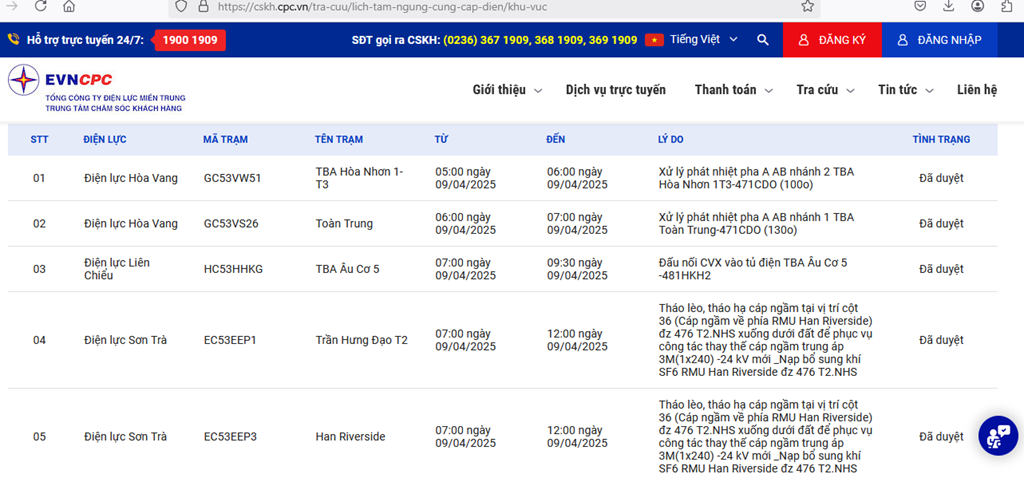Reload the page with the refresh icon
The height and width of the screenshot is (478, 1024).
point(39,6)
